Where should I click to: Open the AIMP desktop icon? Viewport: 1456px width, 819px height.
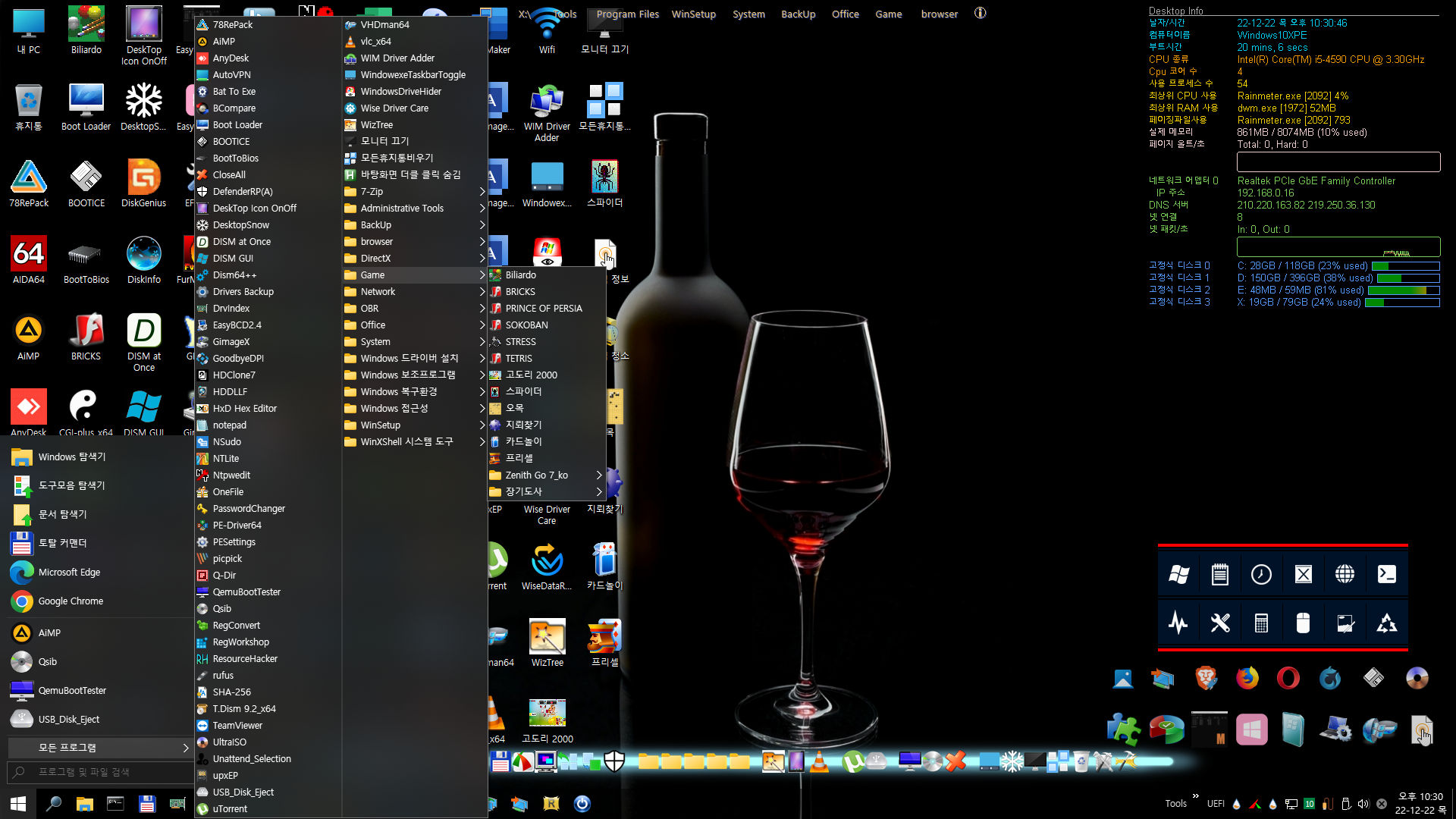click(x=29, y=337)
